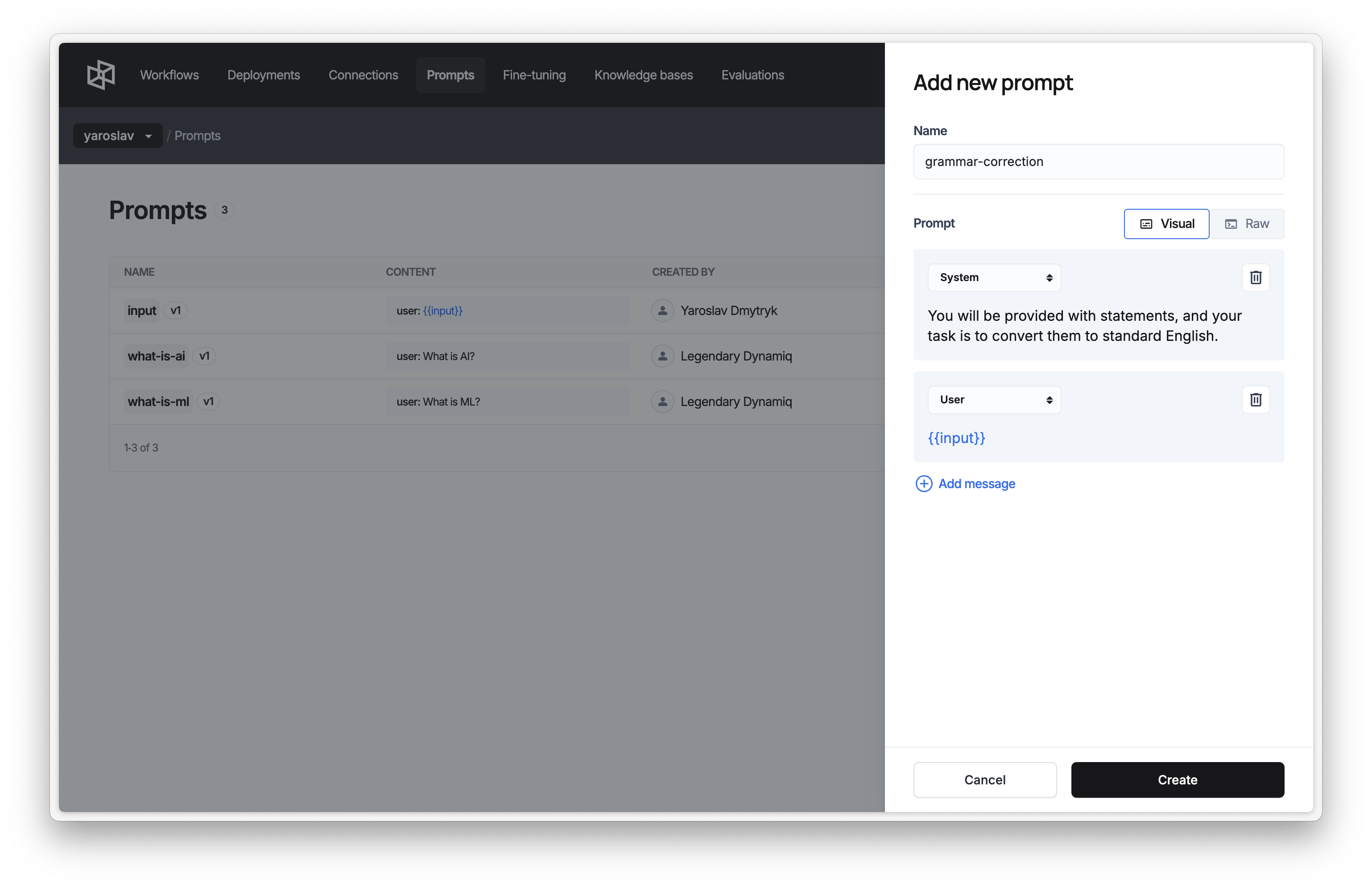
Task: Switch prompt editor to Visual mode
Action: pyautogui.click(x=1166, y=224)
